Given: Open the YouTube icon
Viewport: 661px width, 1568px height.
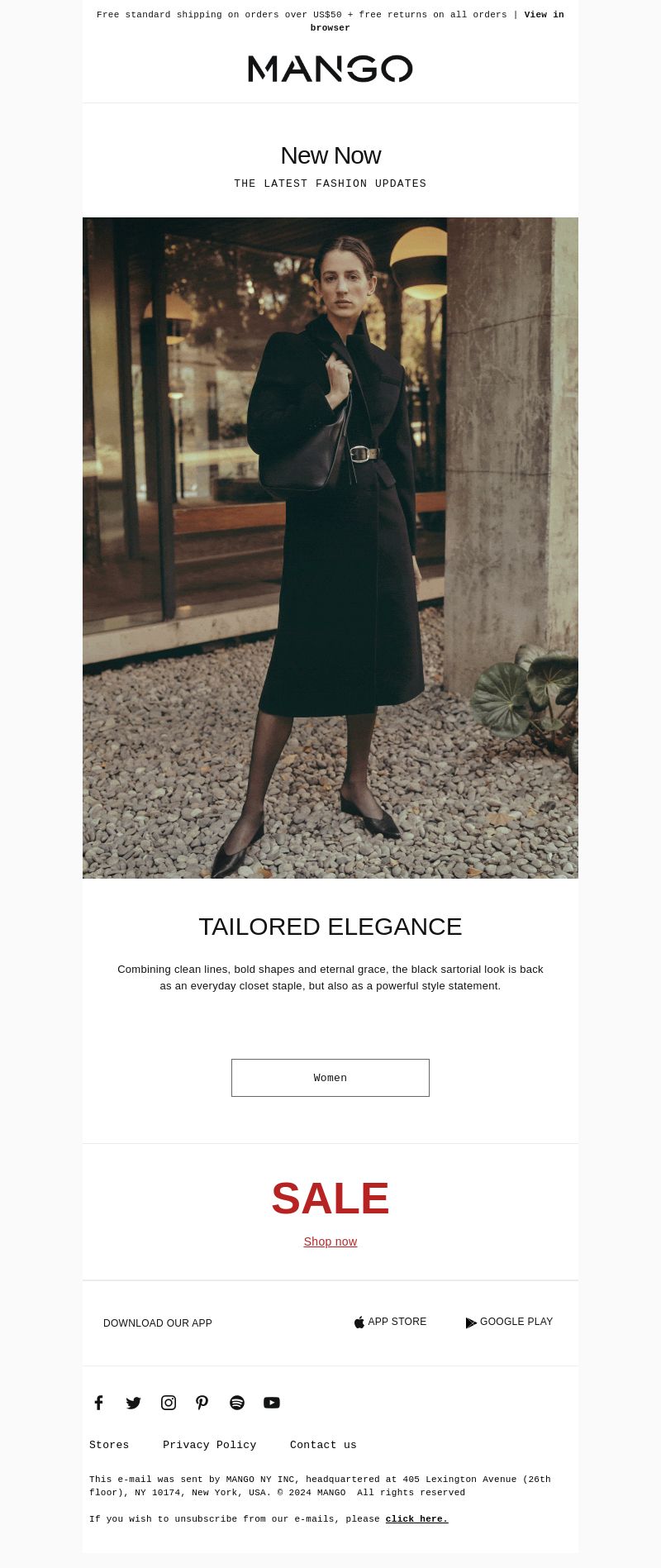Looking at the screenshot, I should pos(272,1403).
